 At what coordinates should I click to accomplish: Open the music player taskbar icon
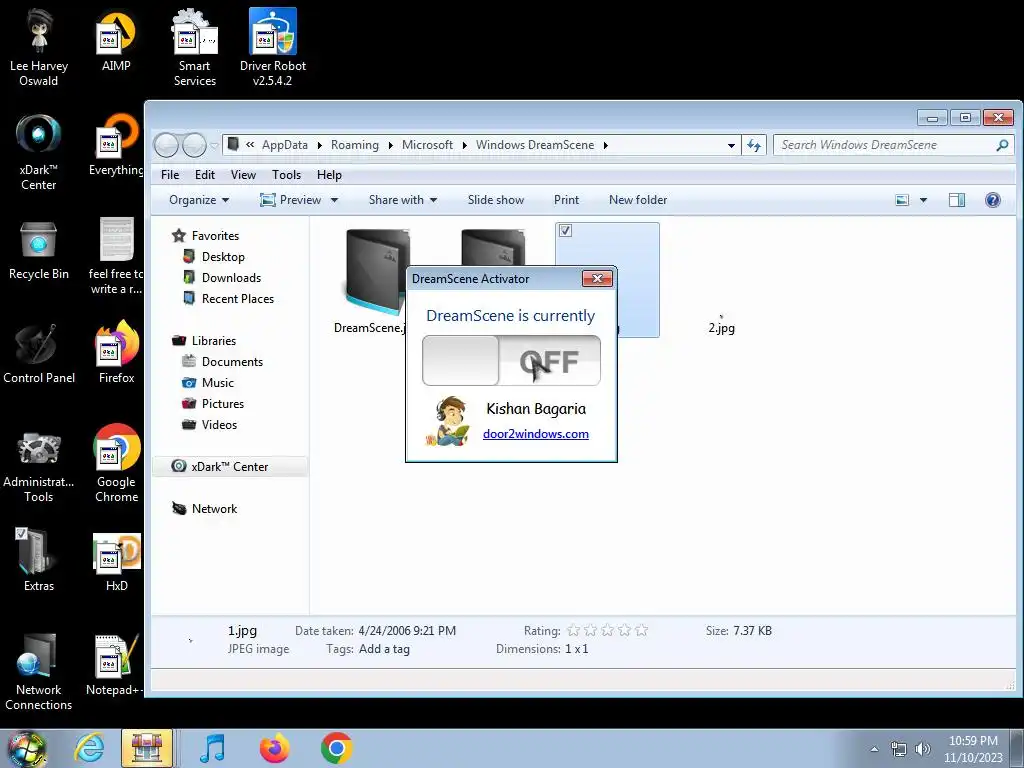[x=212, y=748]
